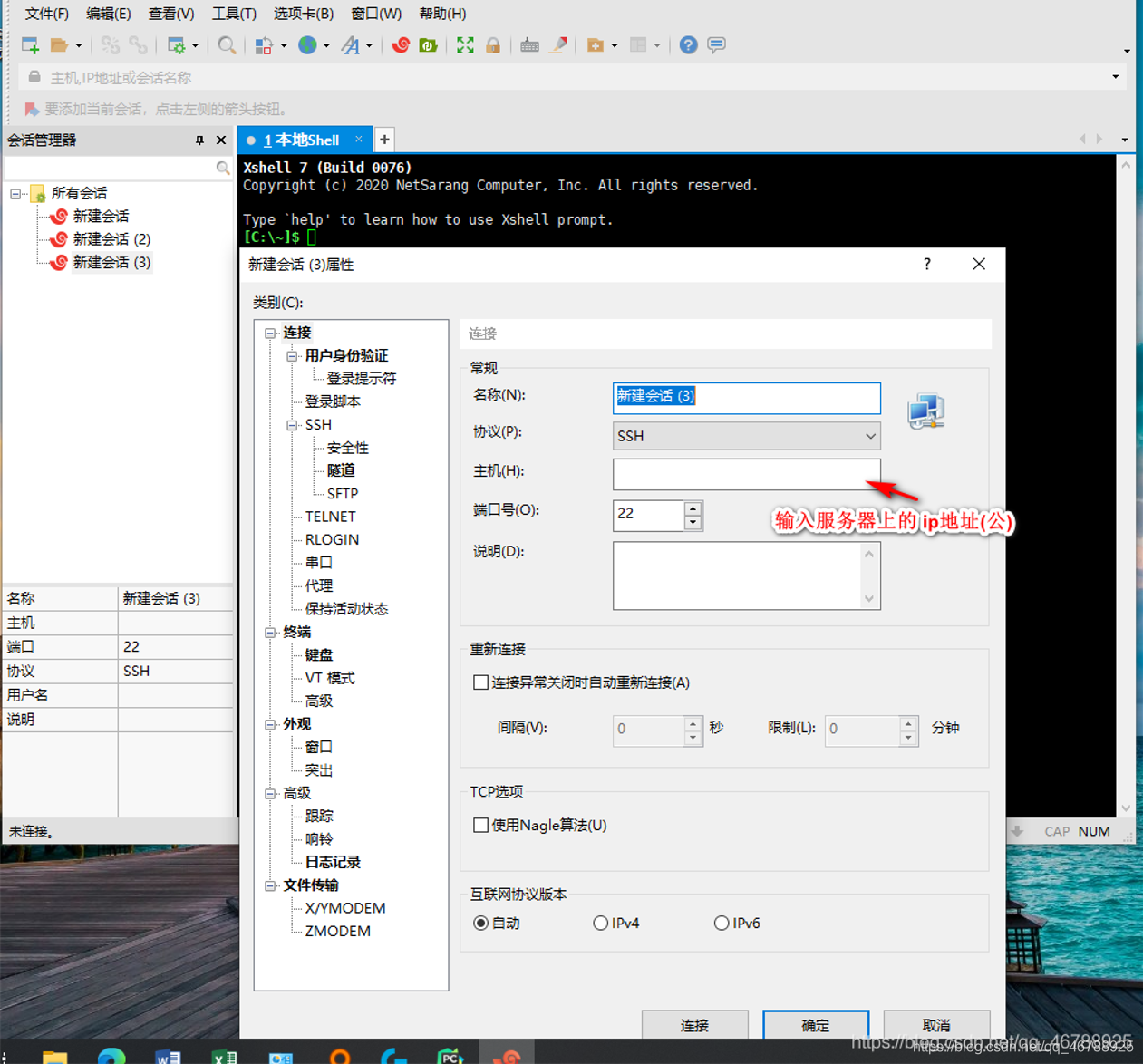The image size is (1143, 1064).
Task: Increase the port number with up arrow
Action: pyautogui.click(x=693, y=508)
